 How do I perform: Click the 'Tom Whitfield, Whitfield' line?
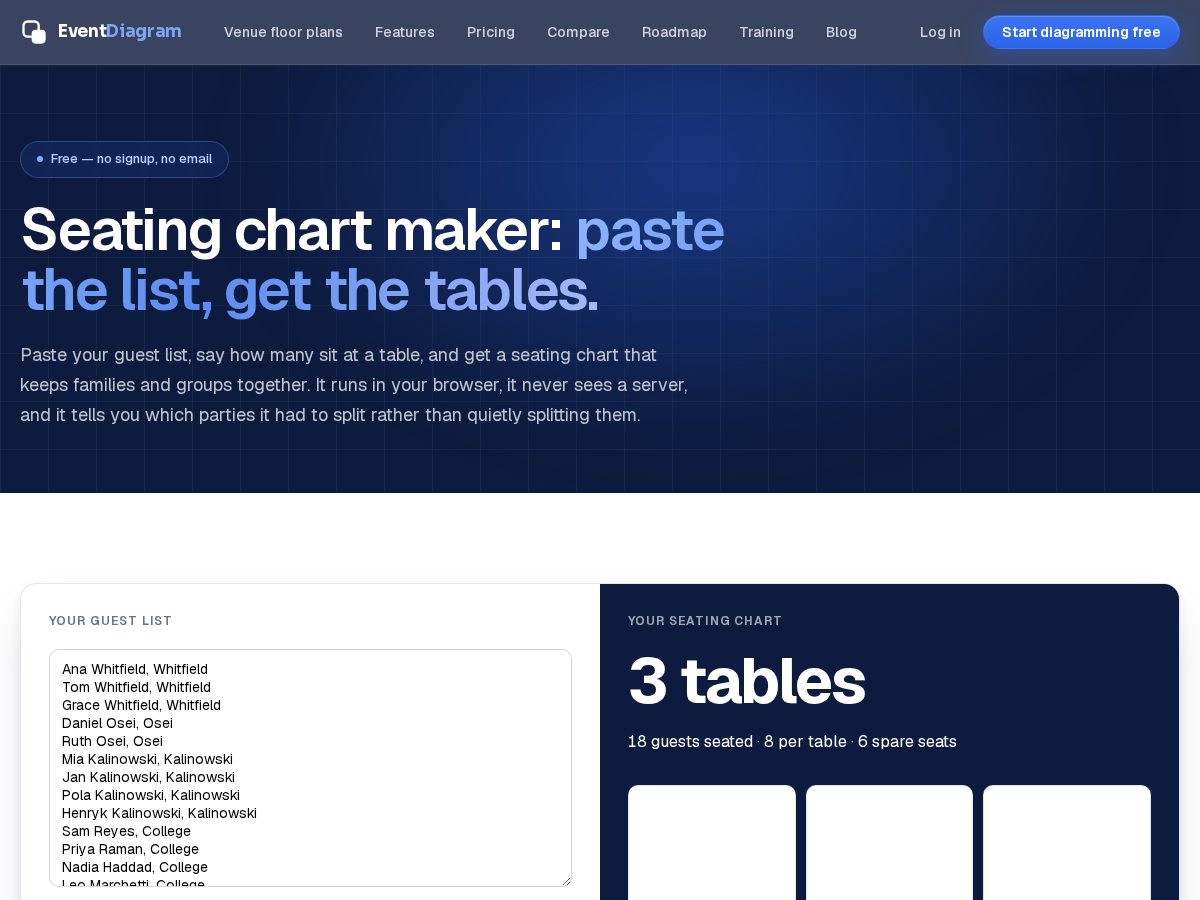tap(136, 687)
